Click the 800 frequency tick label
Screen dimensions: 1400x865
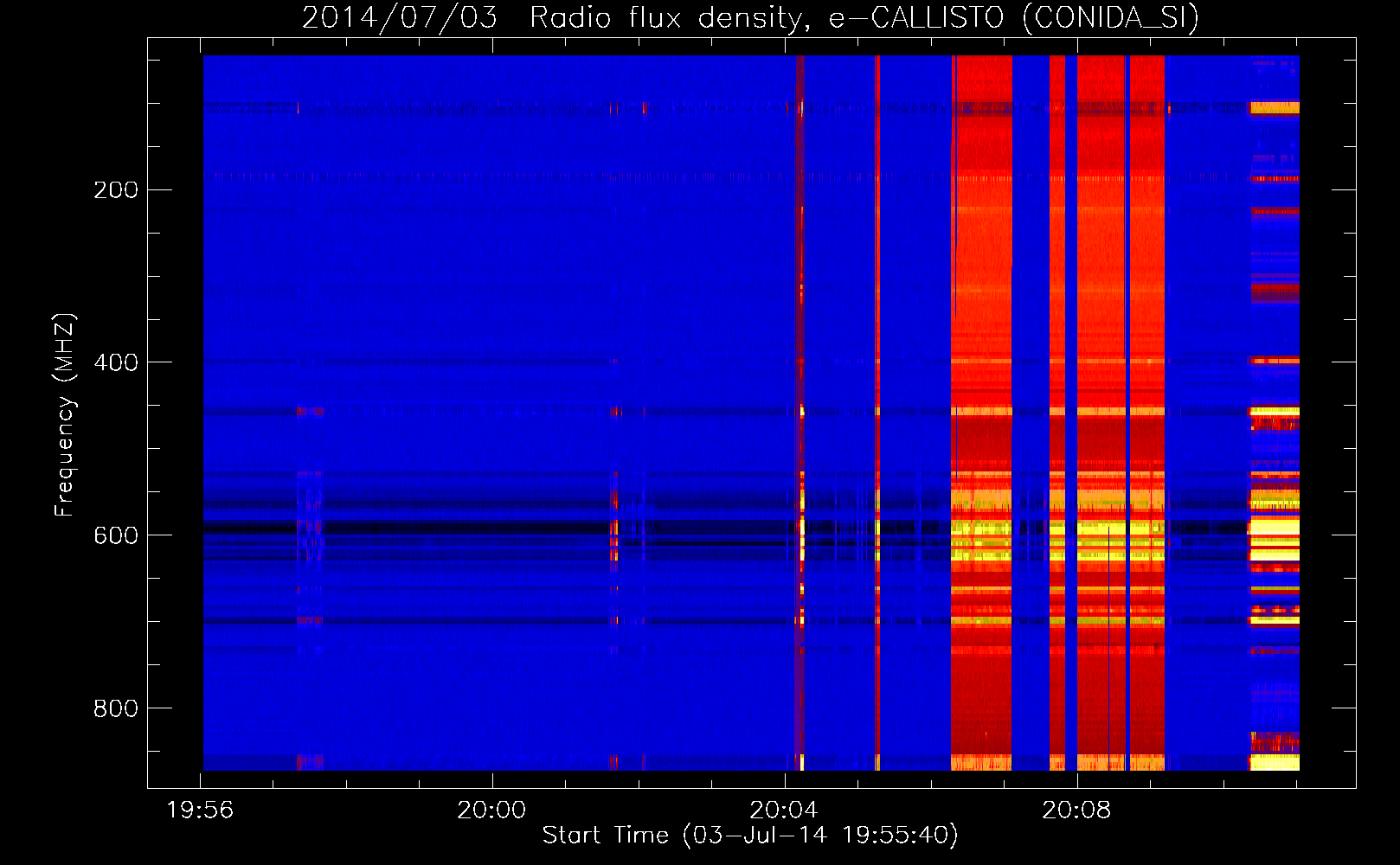(116, 708)
